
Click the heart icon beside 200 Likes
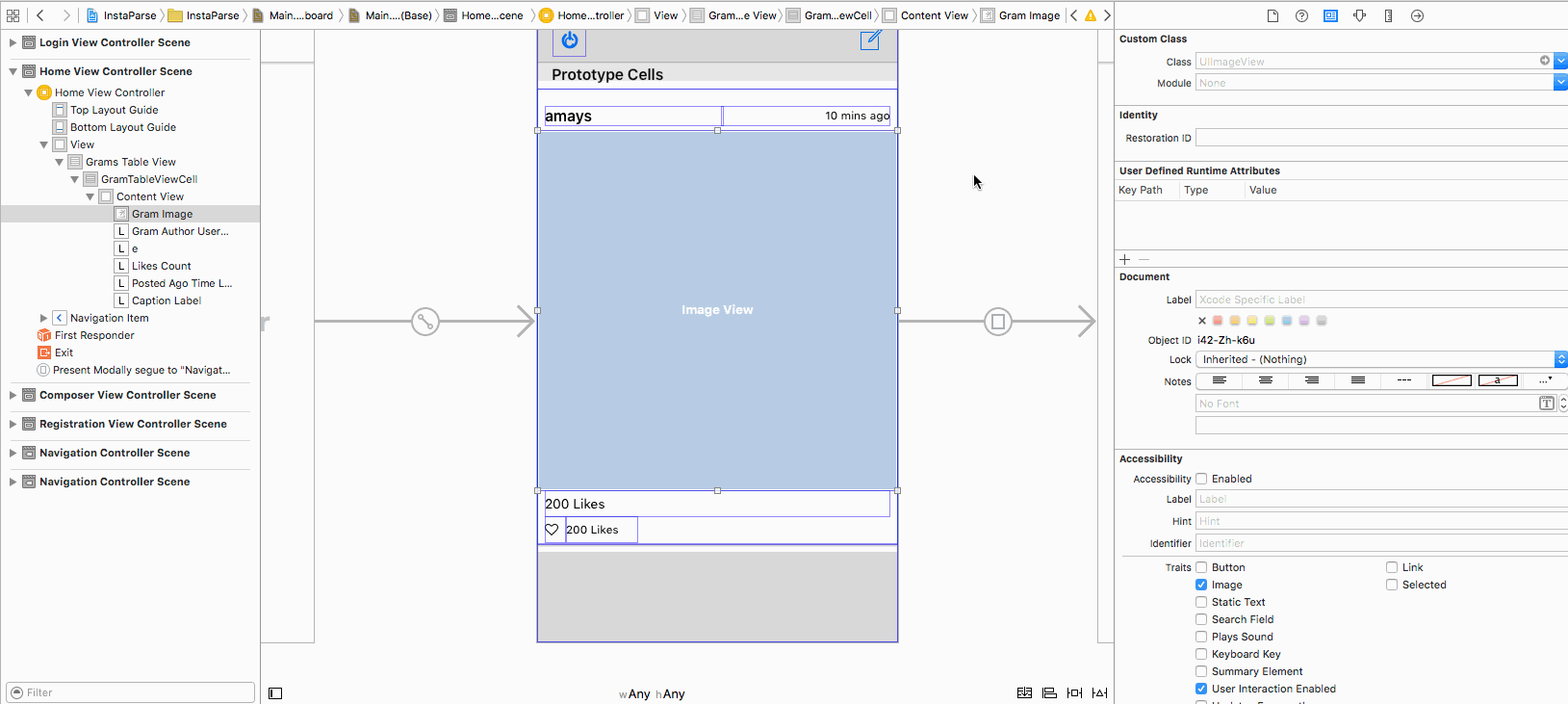pyautogui.click(x=553, y=530)
